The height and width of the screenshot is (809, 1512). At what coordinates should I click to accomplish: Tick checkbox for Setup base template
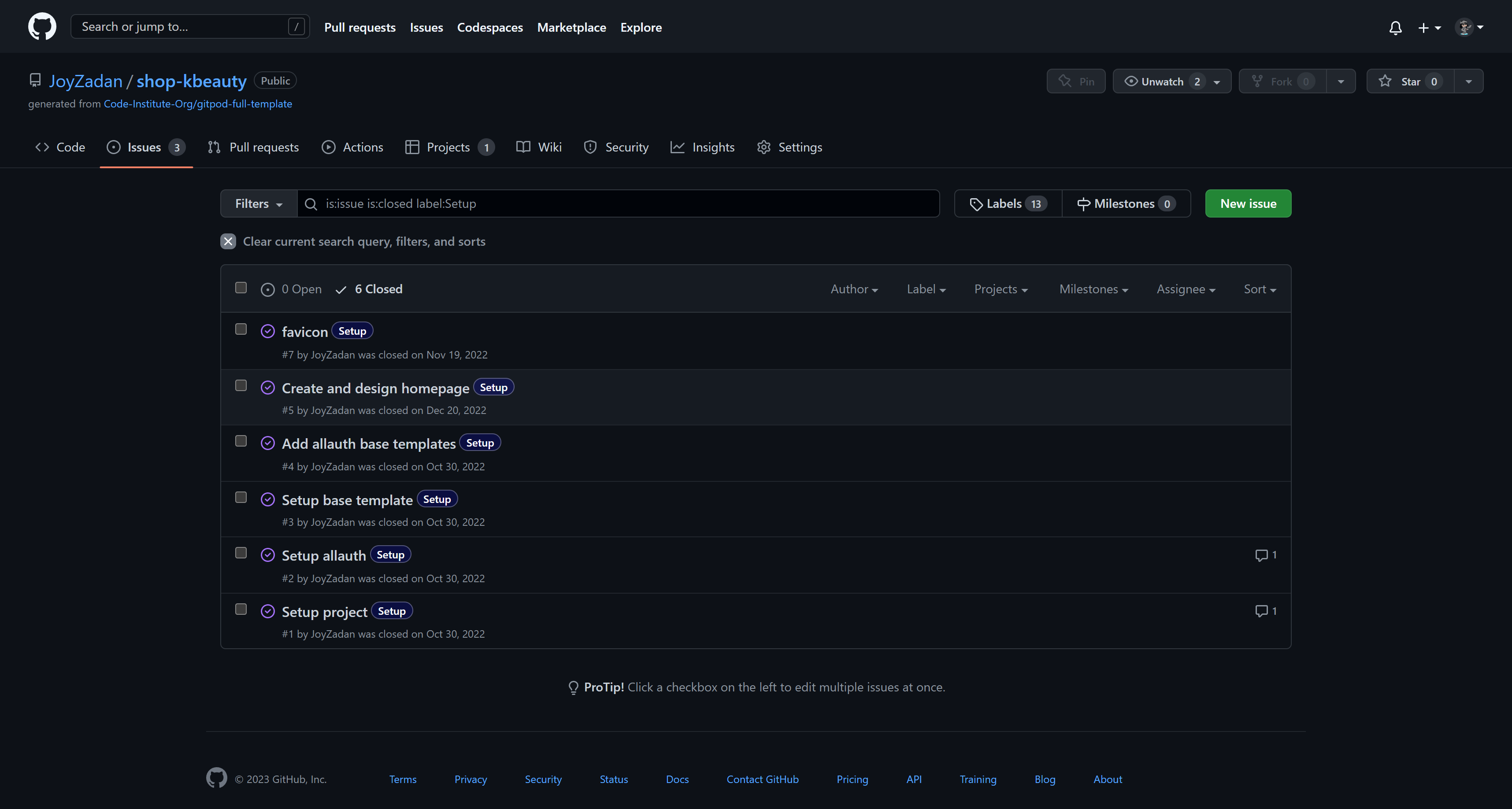point(241,497)
